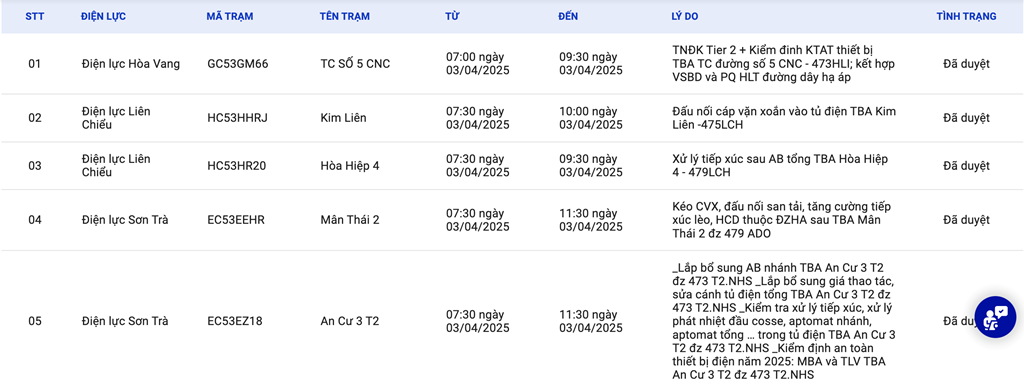Select station code EC53EZ18
The image size is (1024, 389).
pos(235,321)
